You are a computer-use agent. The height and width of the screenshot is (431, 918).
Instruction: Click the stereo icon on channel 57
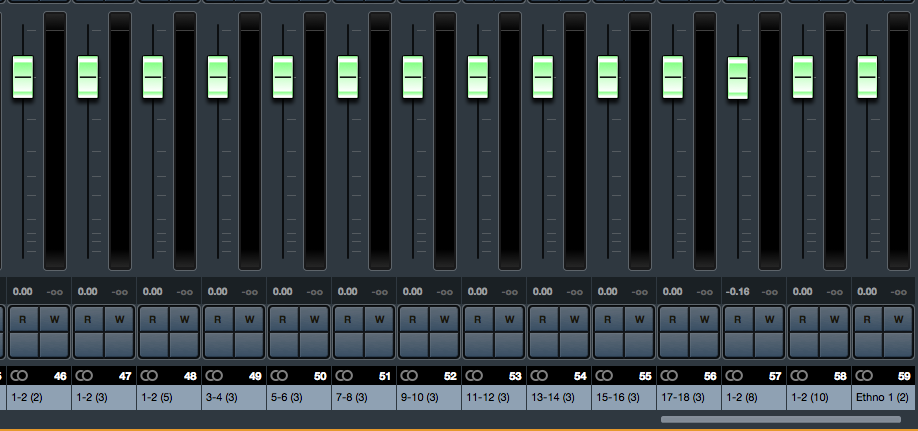pos(734,376)
